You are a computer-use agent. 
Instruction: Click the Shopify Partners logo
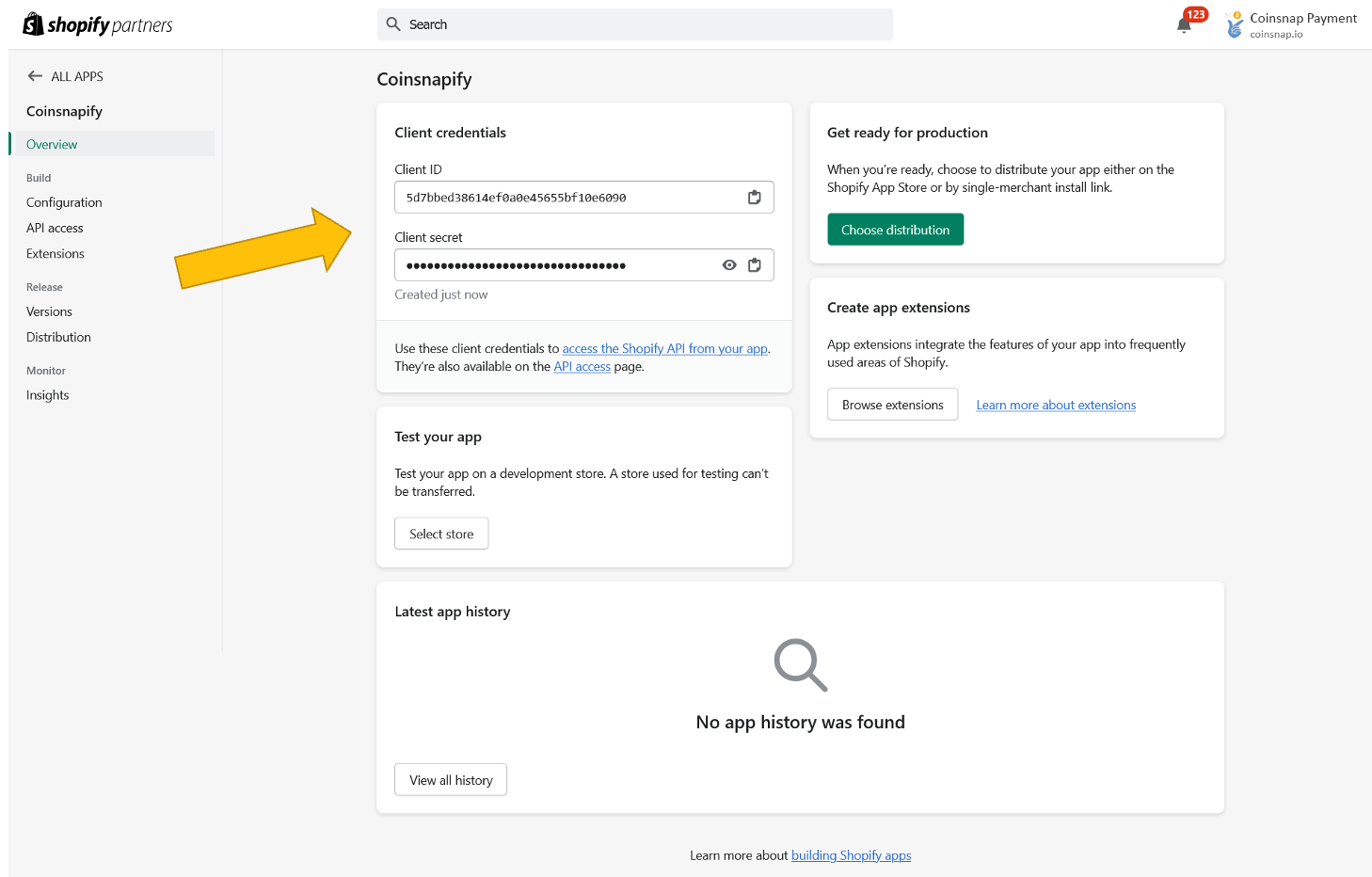tap(98, 24)
